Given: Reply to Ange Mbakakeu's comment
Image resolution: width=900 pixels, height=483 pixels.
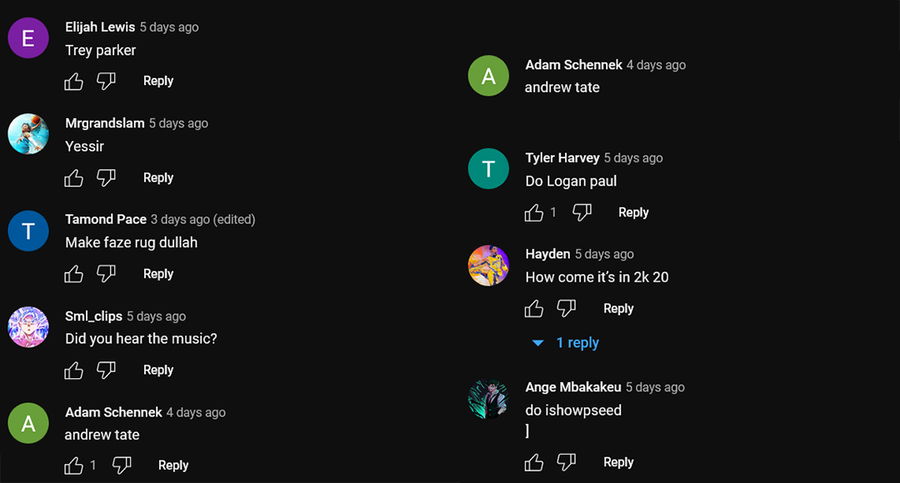Looking at the screenshot, I should (x=618, y=462).
